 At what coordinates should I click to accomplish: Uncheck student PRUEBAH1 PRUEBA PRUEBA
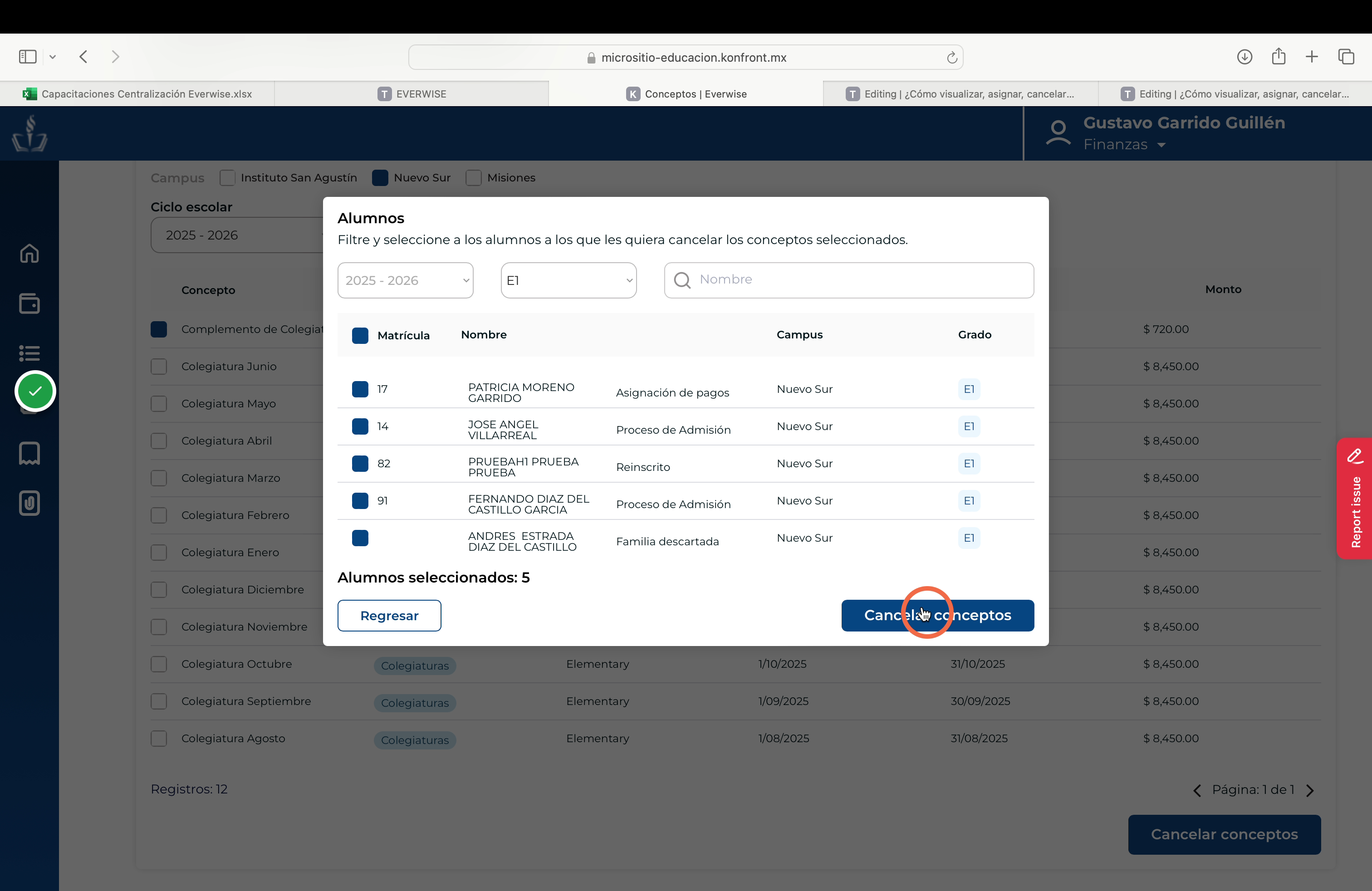coord(360,463)
